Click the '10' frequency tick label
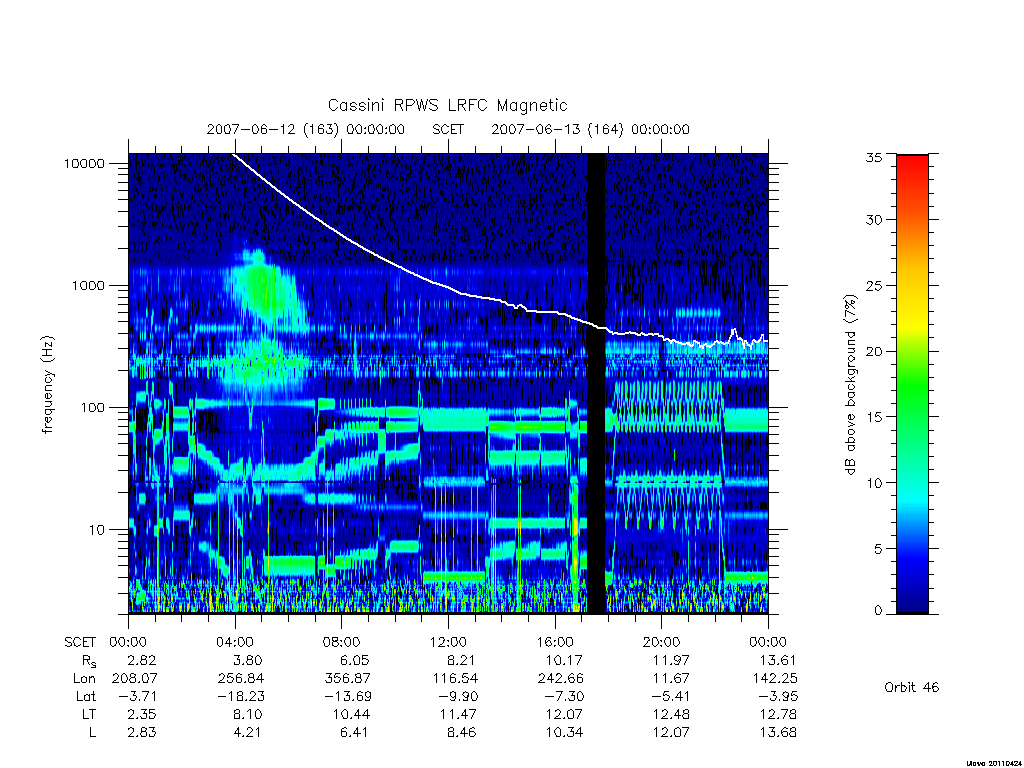 click(97, 530)
